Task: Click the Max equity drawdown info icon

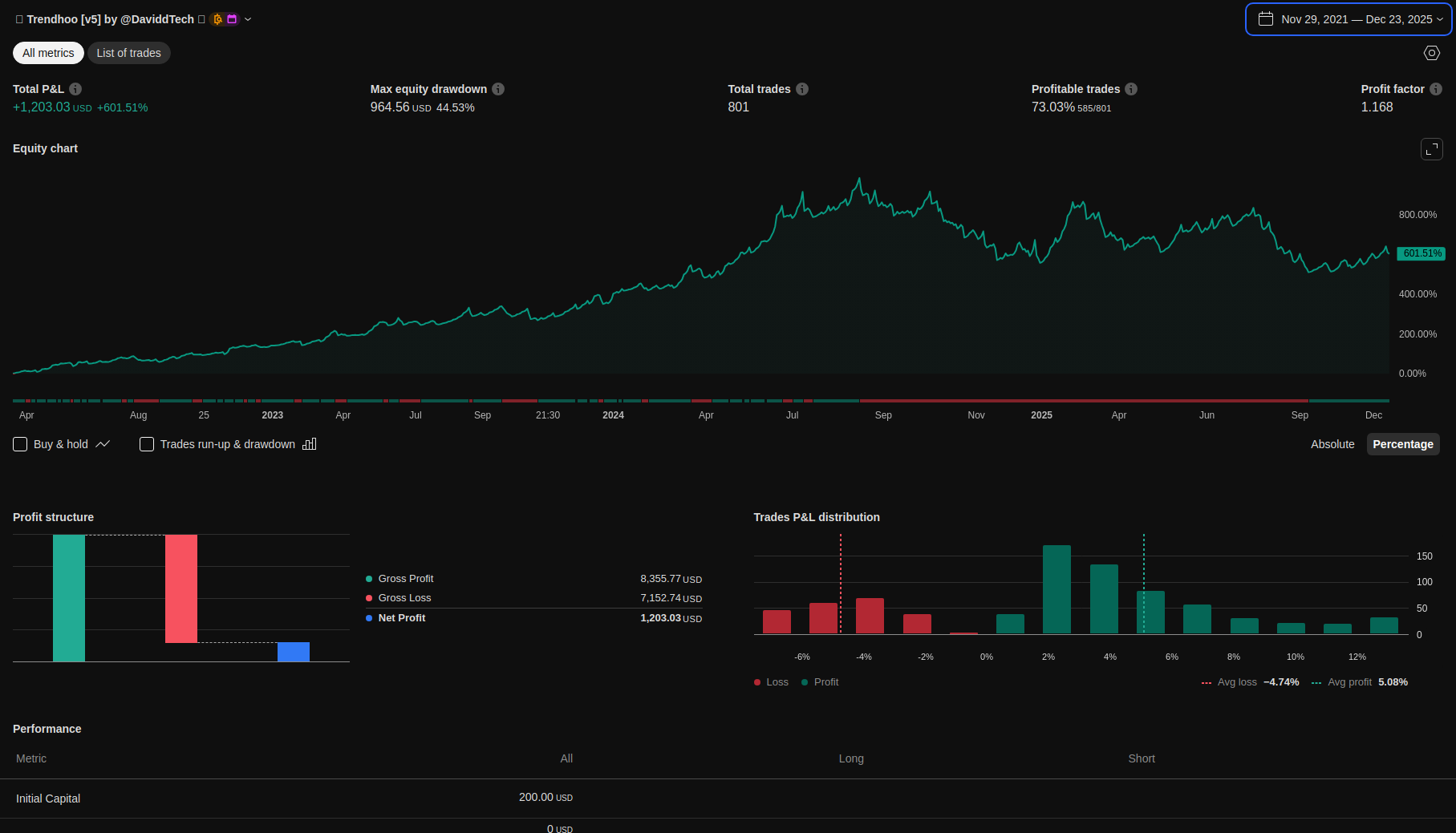Action: [498, 89]
